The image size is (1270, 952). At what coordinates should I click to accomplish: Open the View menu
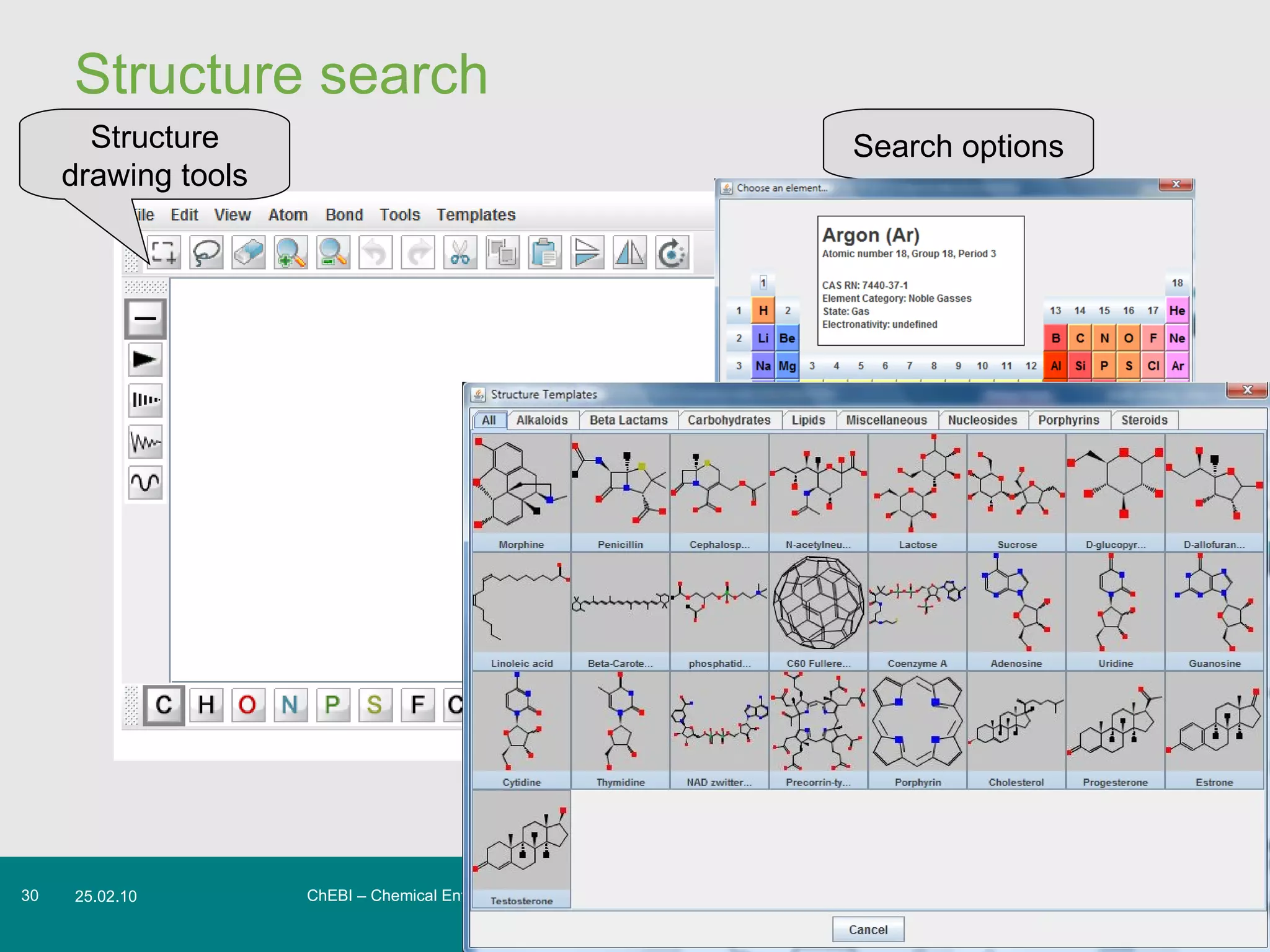tap(233, 215)
